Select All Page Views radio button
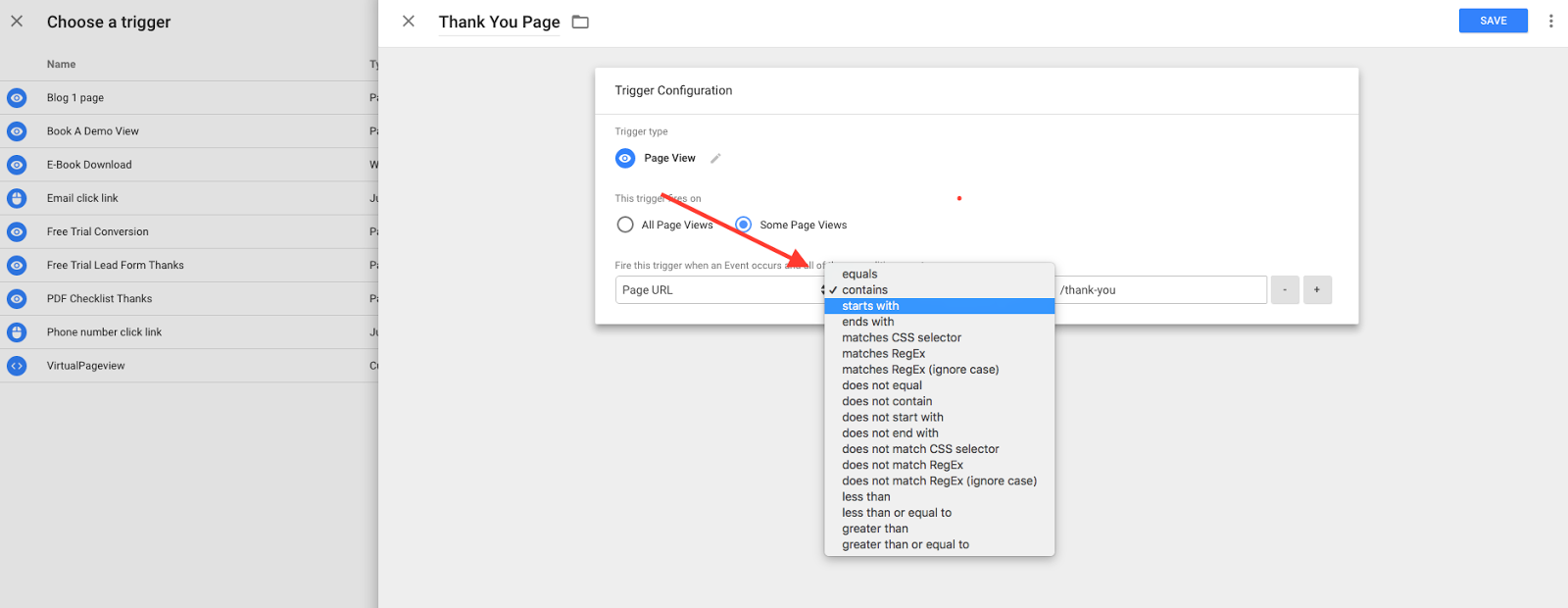The image size is (1568, 608). 625,225
